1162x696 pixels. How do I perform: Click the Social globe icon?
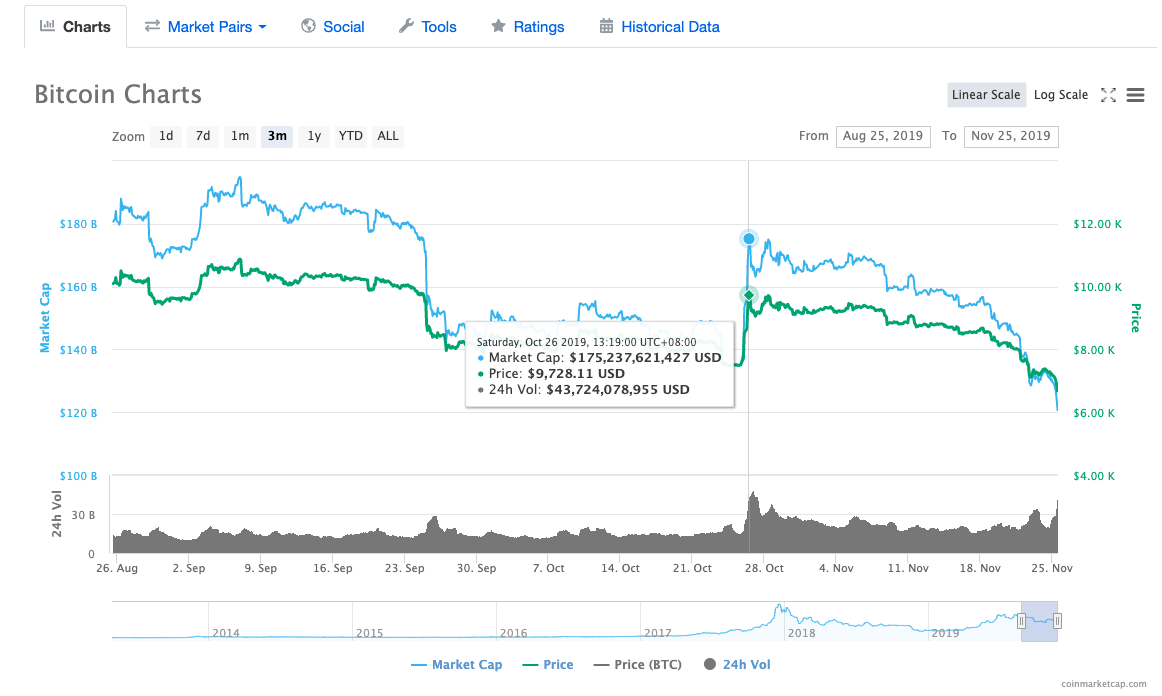coord(308,26)
